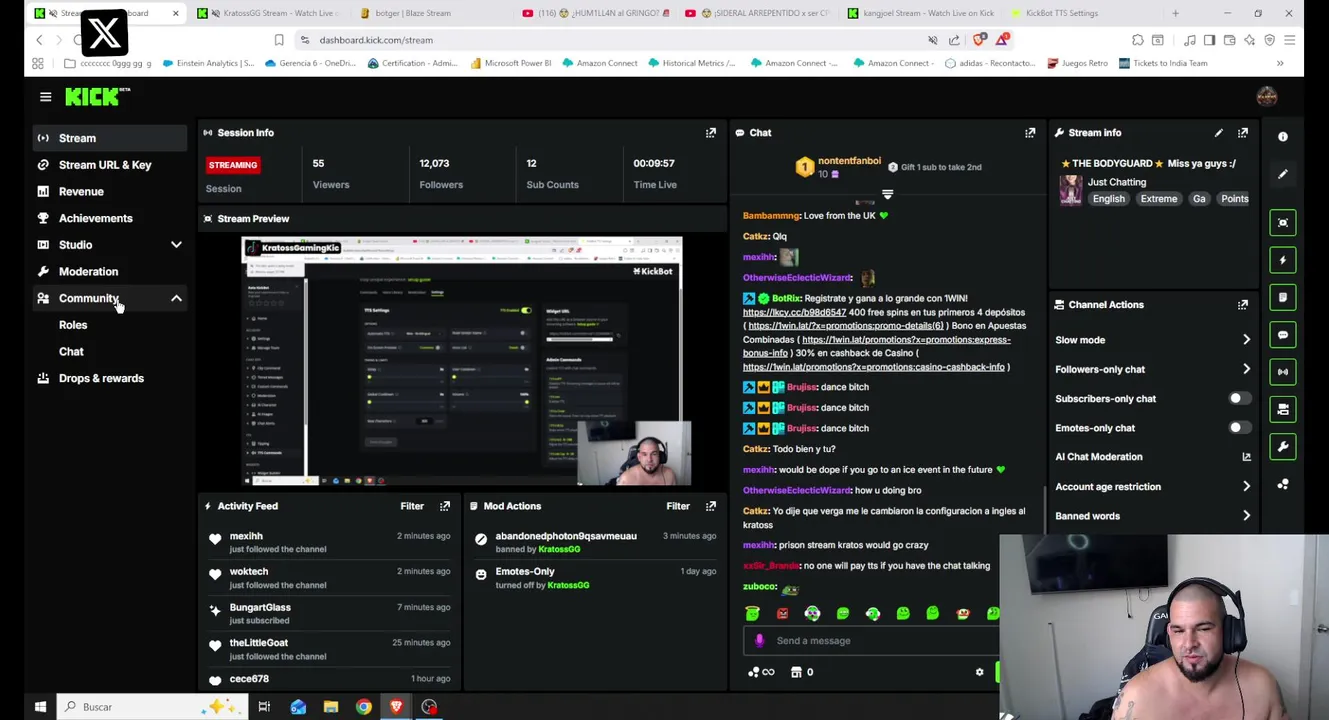
Task: Open chat settings gear icon
Action: 979,672
